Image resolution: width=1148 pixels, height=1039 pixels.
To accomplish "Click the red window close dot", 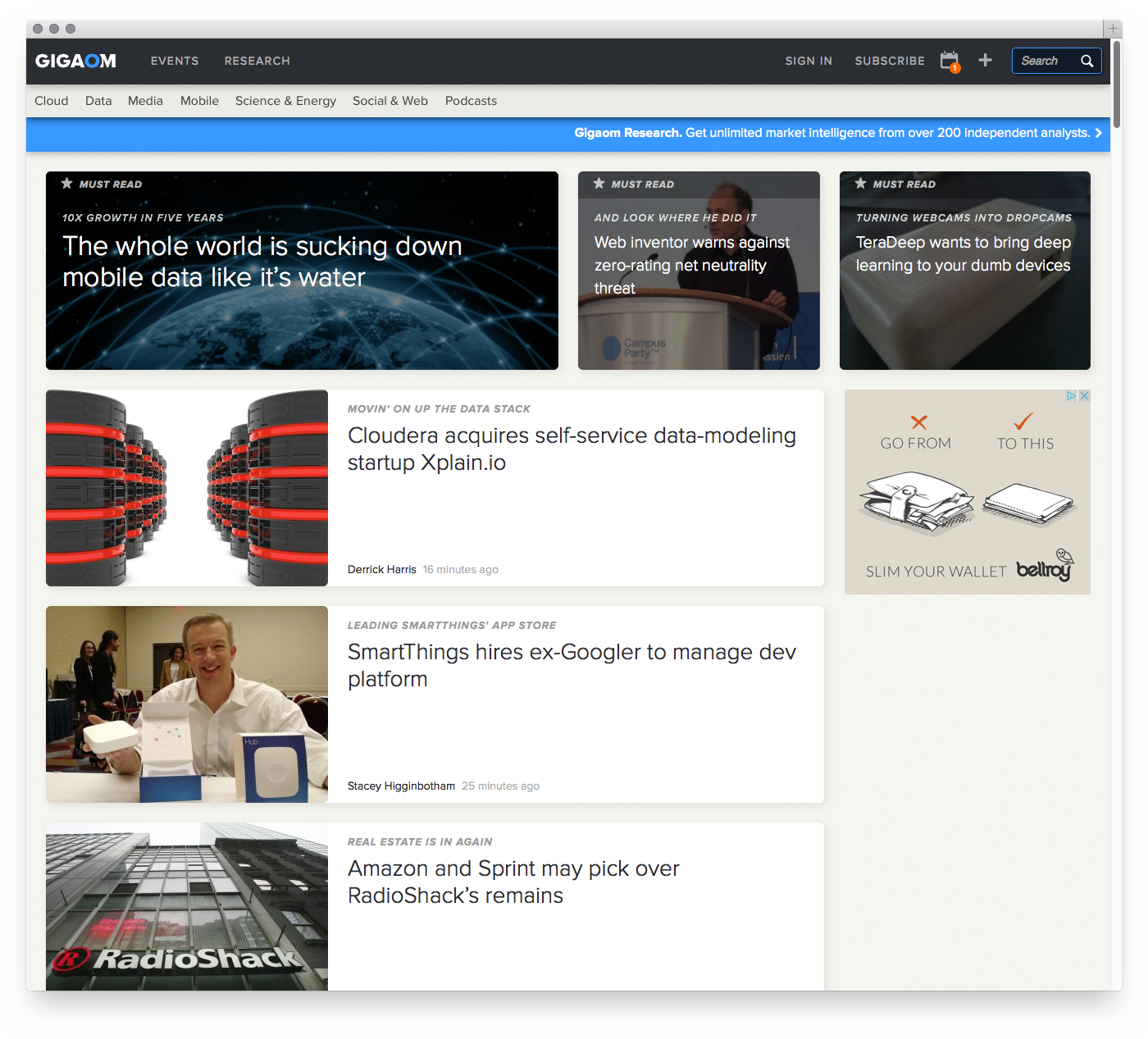I will pos(38,29).
